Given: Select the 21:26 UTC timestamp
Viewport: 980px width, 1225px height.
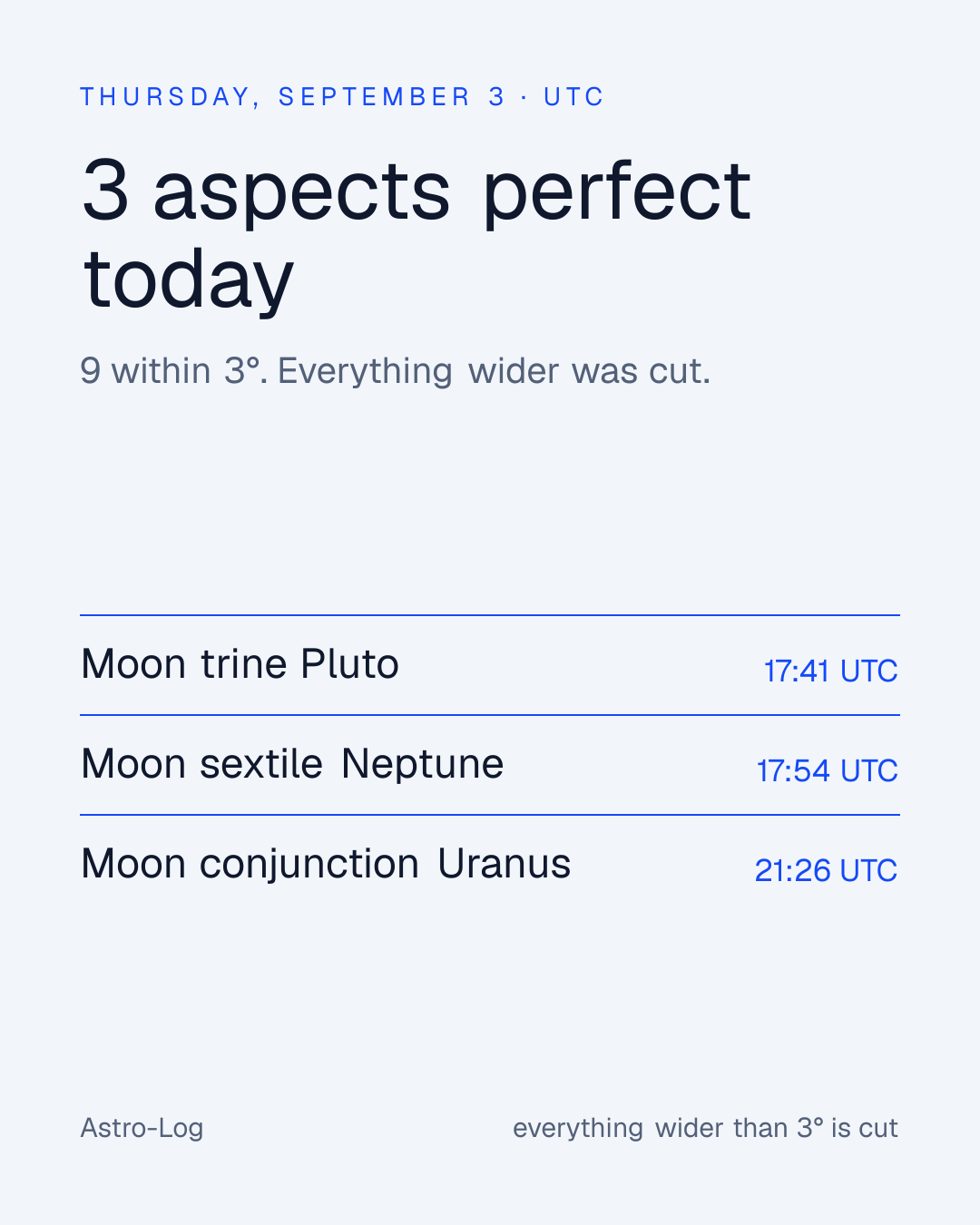Looking at the screenshot, I should (x=826, y=870).
